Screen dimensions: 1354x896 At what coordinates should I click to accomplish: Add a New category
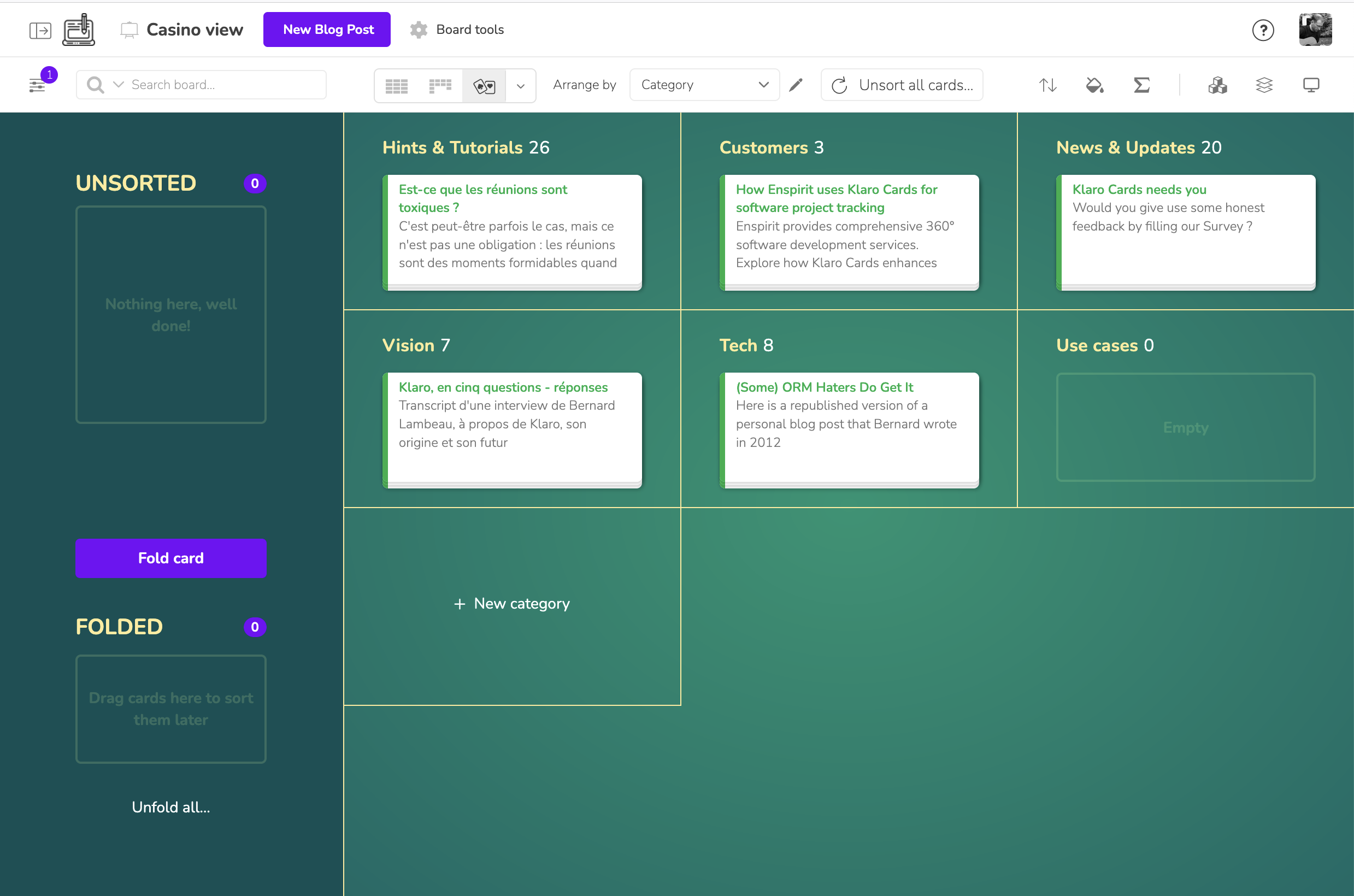pos(512,603)
